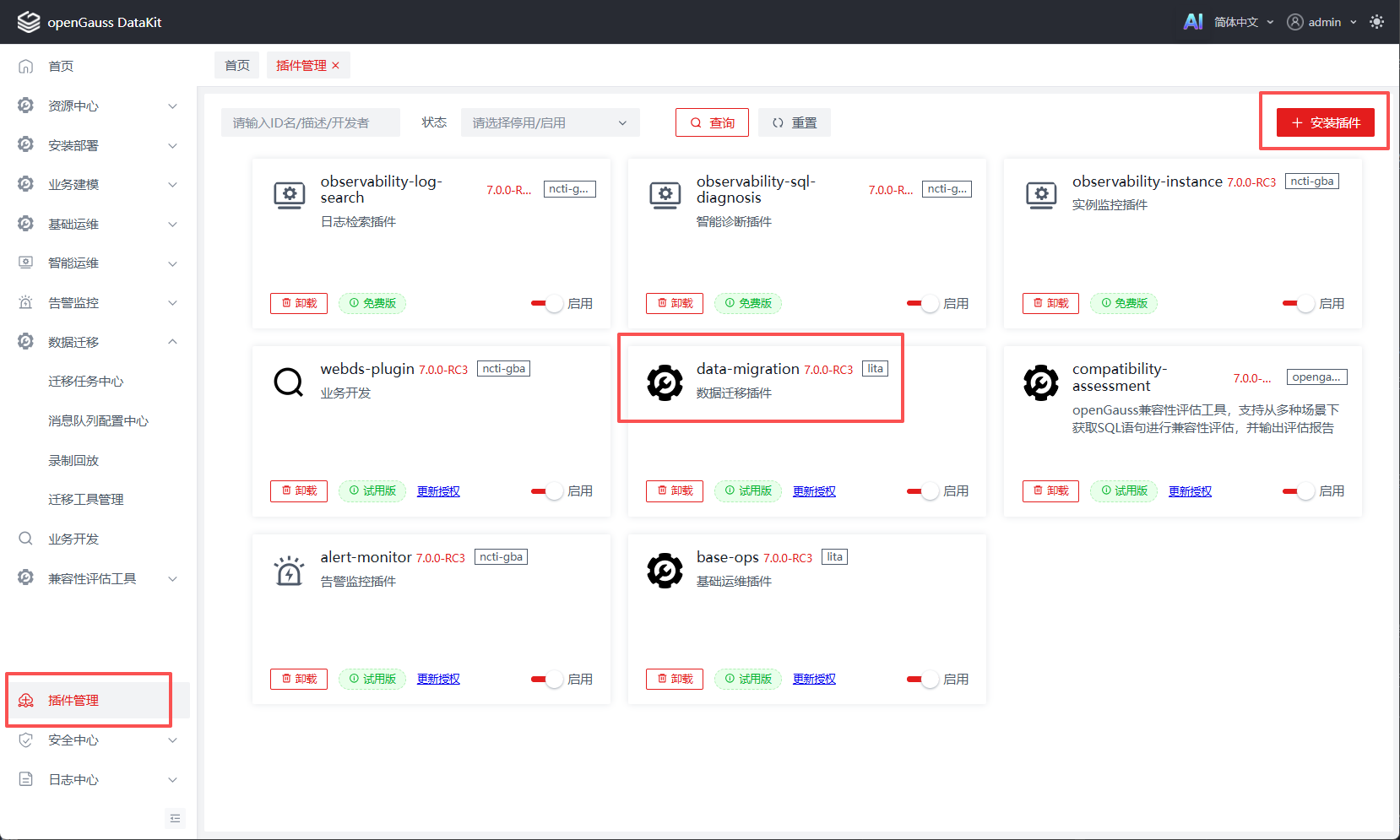The height and width of the screenshot is (840, 1400).
Task: Click the home icon in sidebar
Action: (26, 66)
